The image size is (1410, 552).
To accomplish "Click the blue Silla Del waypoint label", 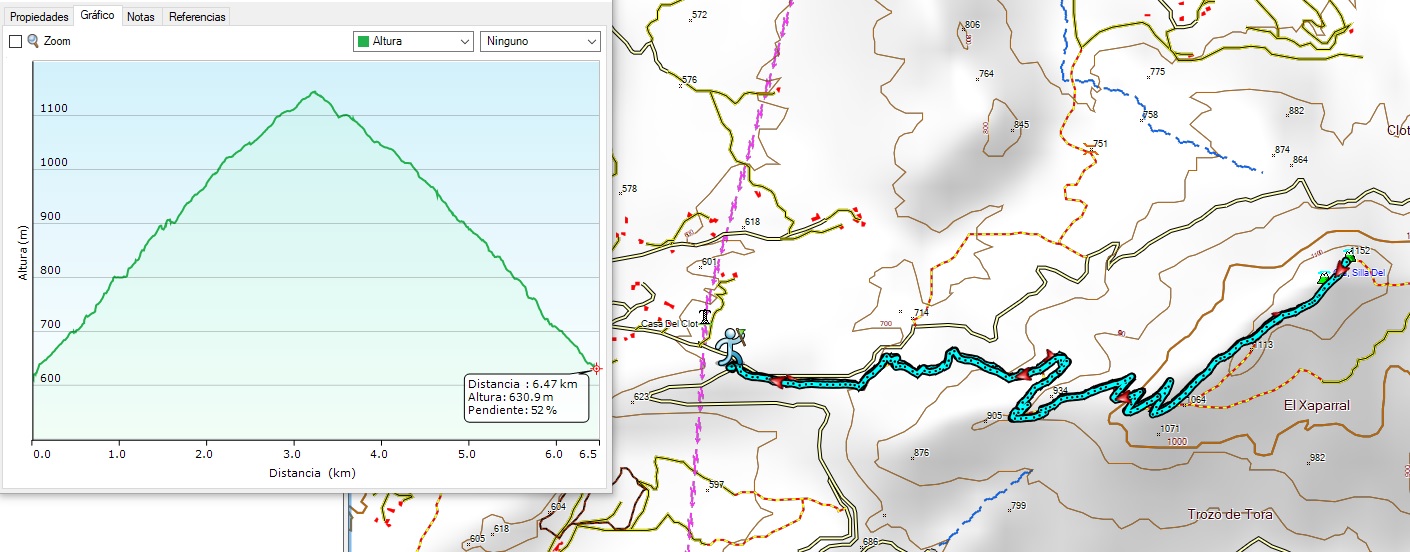I will coord(1367,273).
